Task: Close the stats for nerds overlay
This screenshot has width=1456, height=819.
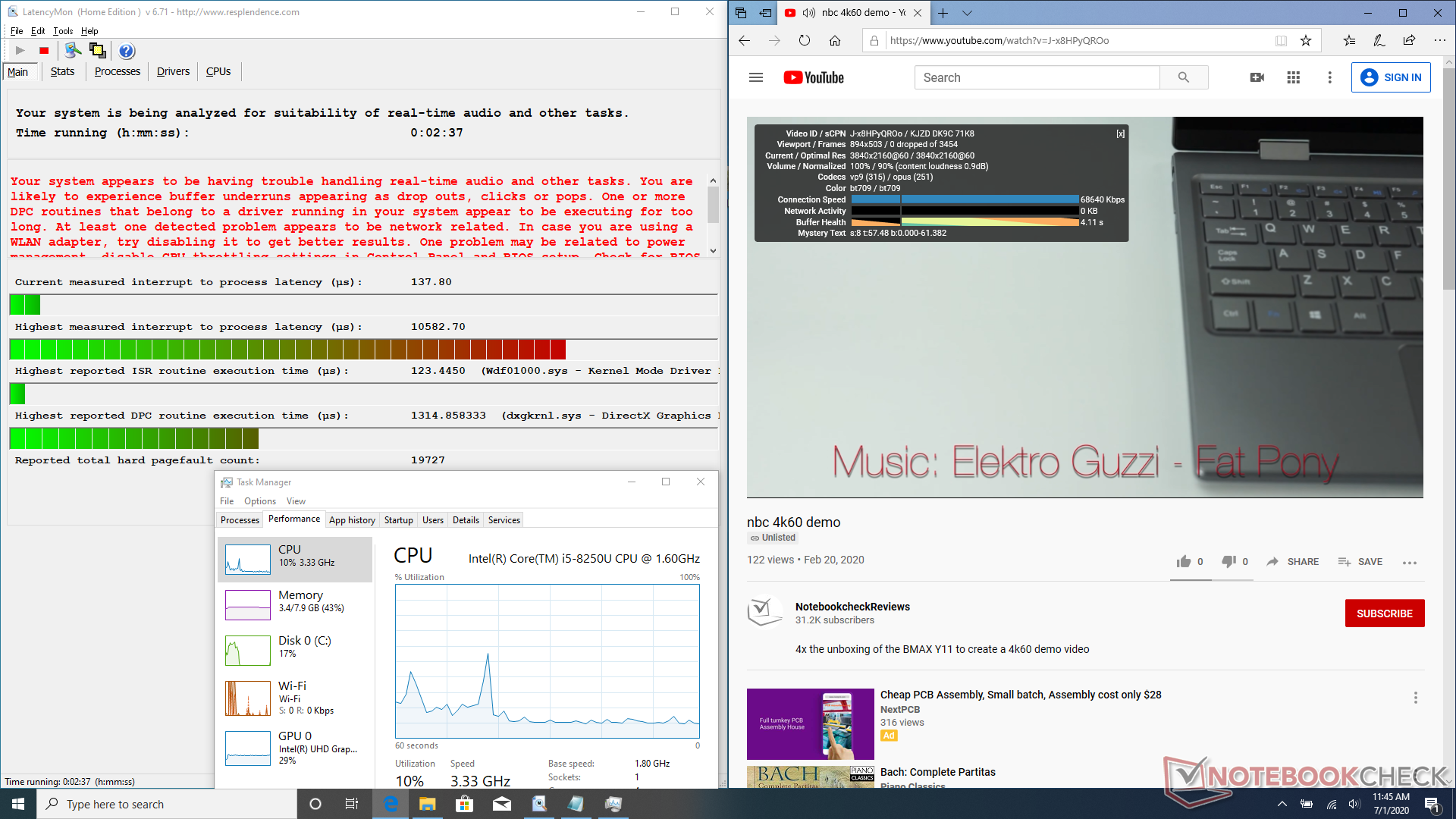Action: (x=1120, y=133)
